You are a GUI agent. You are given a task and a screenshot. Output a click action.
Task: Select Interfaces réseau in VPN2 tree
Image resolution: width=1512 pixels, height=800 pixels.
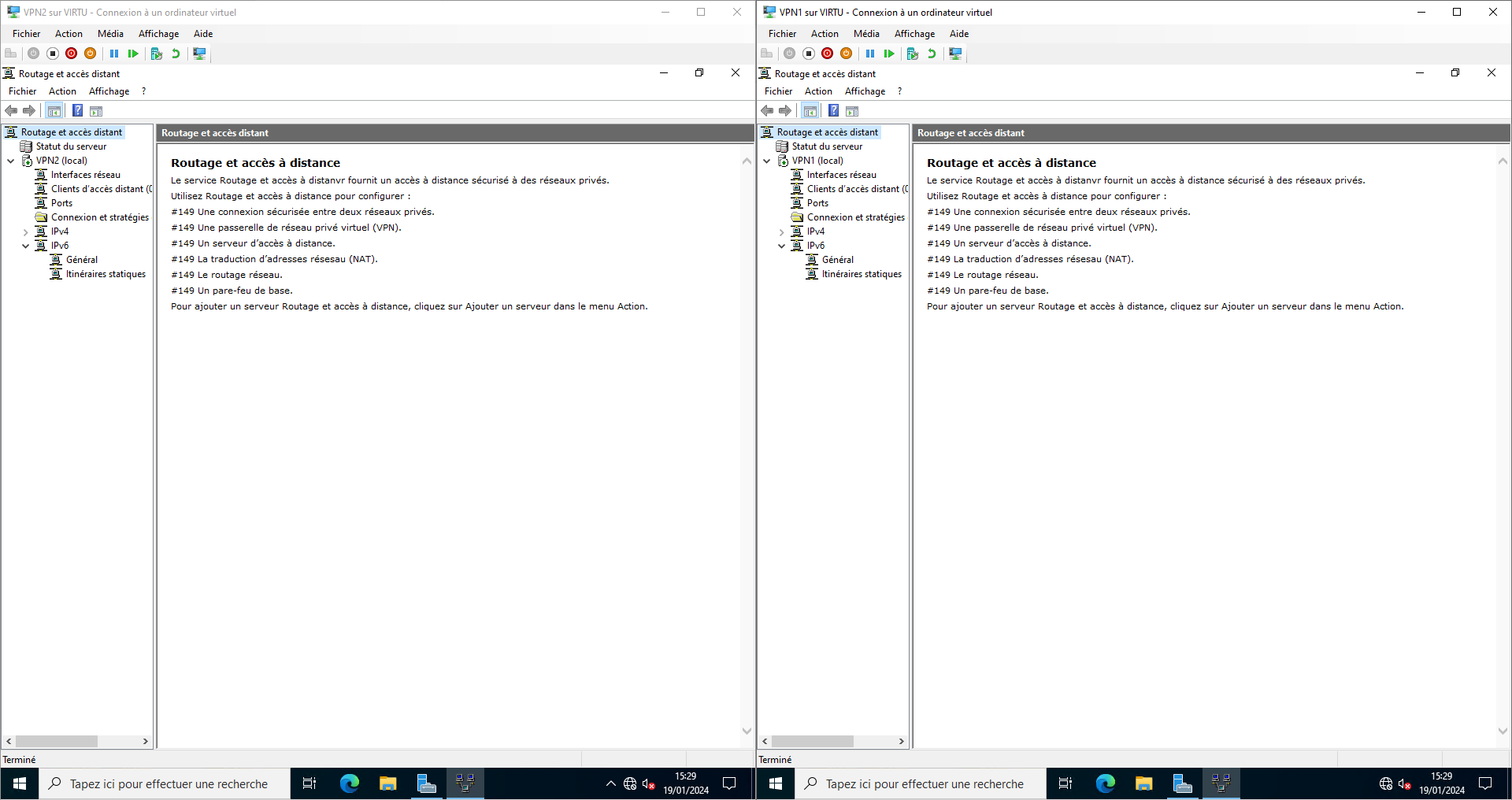point(86,175)
